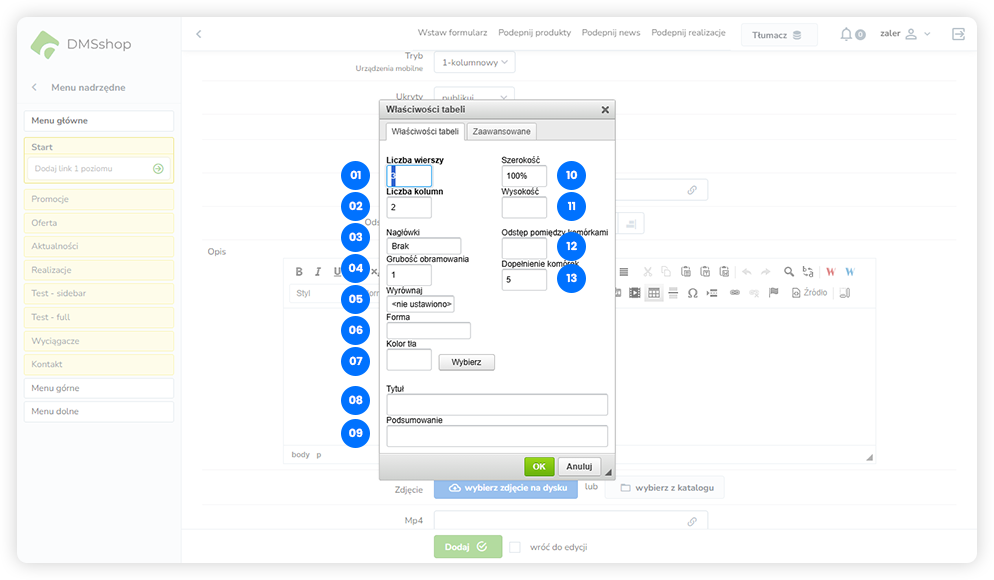The width and height of the screenshot is (994, 580).
Task: Click the add link arrow in Start box
Action: (x=158, y=169)
